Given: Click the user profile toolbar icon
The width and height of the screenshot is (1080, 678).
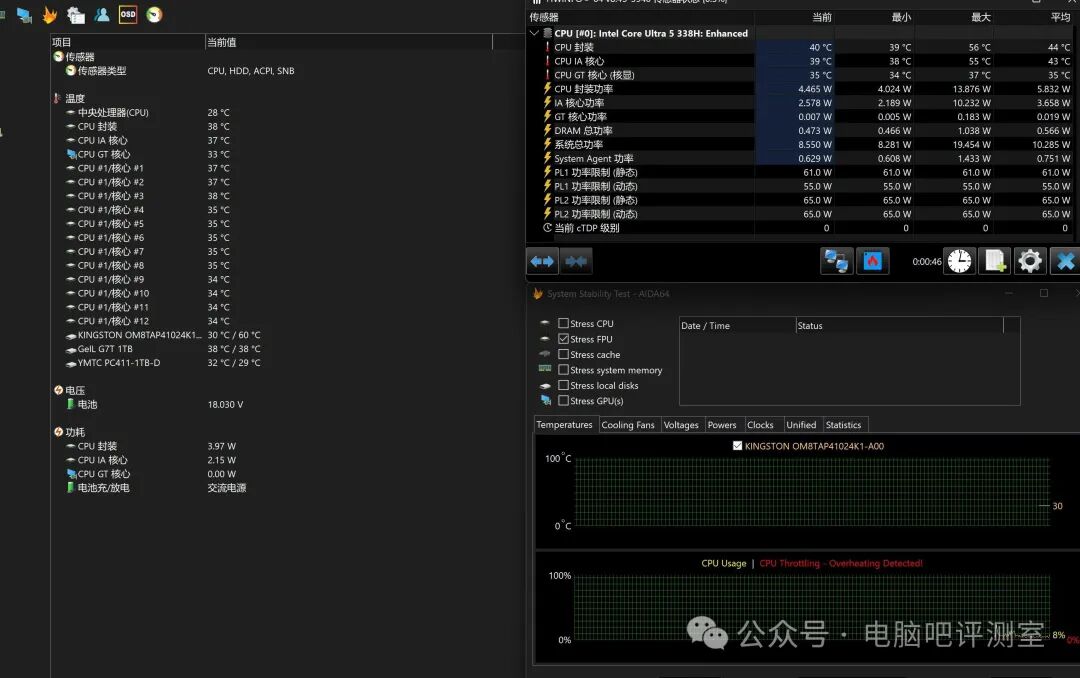Looking at the screenshot, I should pyautogui.click(x=102, y=15).
